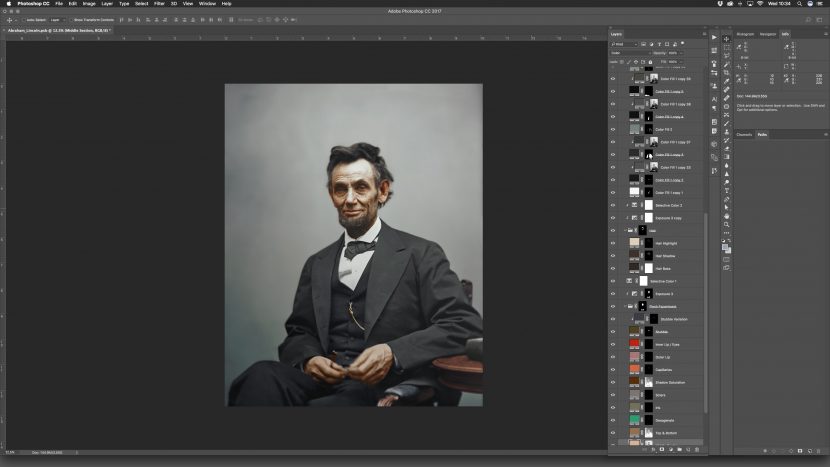The height and width of the screenshot is (467, 830).
Task: Select the Hand tool
Action: [726, 216]
